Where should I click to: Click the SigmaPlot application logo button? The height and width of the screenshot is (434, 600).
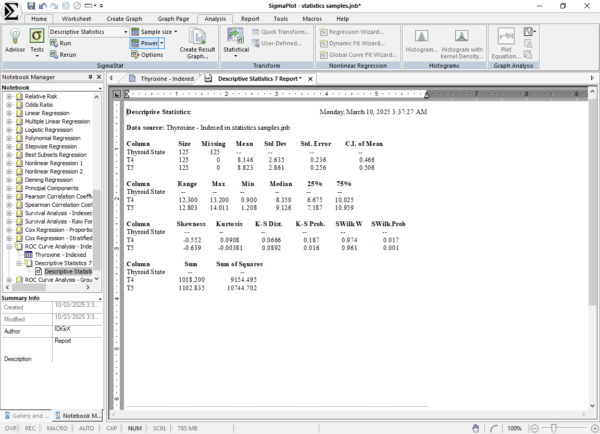[11, 11]
